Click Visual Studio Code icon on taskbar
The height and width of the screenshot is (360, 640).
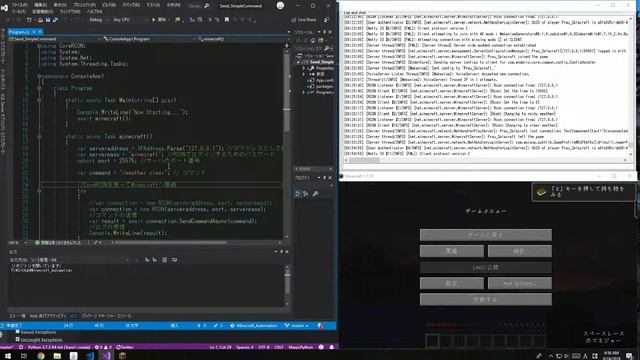coord(90,356)
